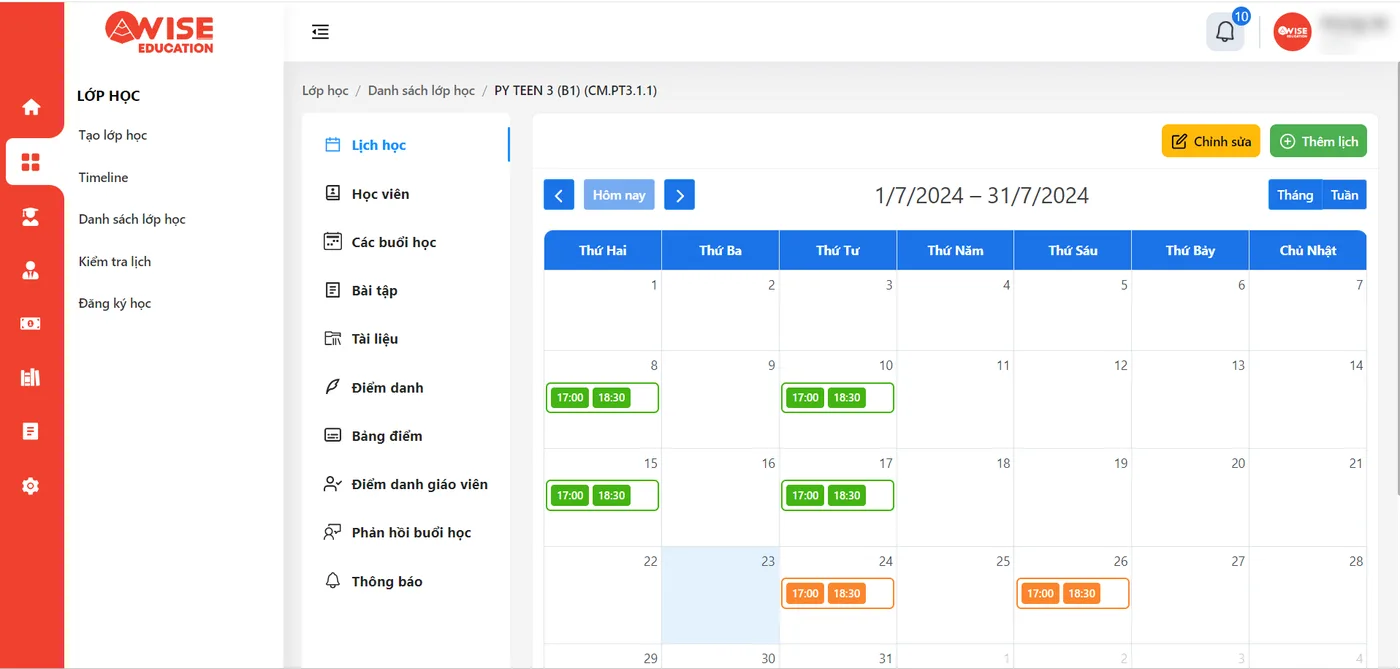Open the 17:00 session on July 26
This screenshot has height=669, width=1400.
point(1041,594)
